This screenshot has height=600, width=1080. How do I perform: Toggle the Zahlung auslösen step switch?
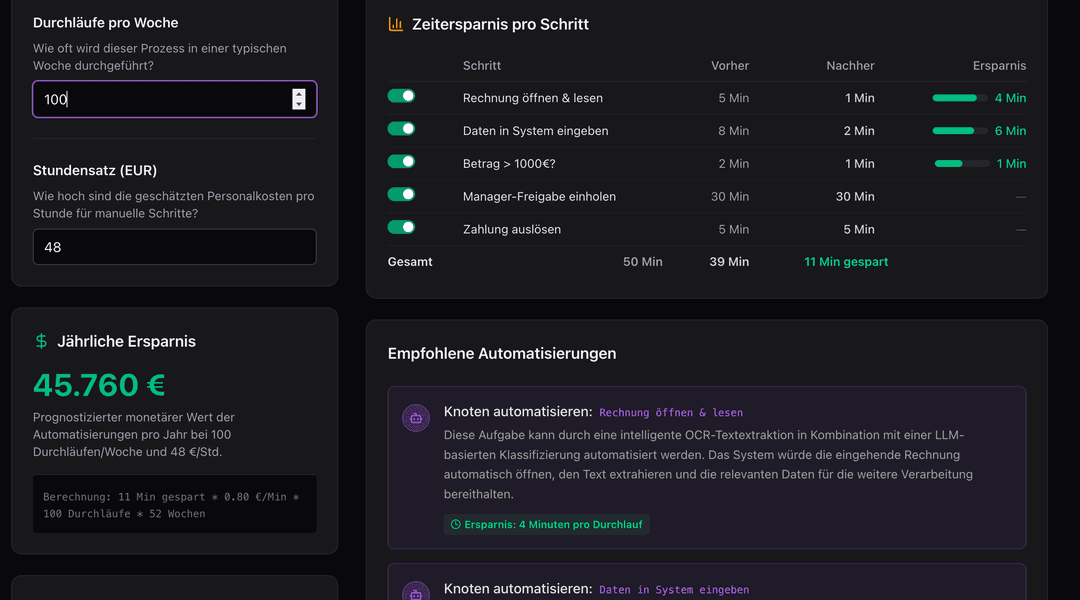click(x=402, y=227)
